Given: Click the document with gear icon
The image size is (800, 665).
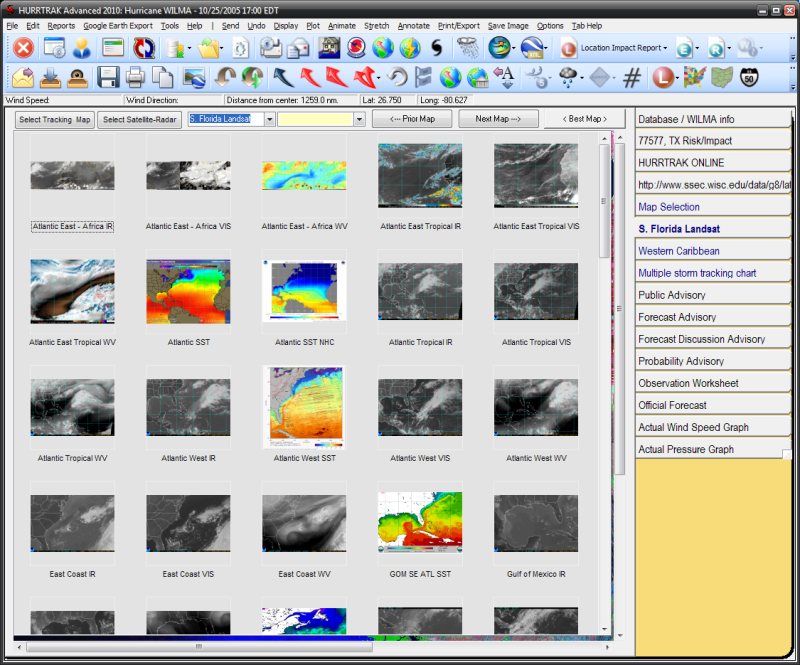Looking at the screenshot, I should click(x=240, y=48).
